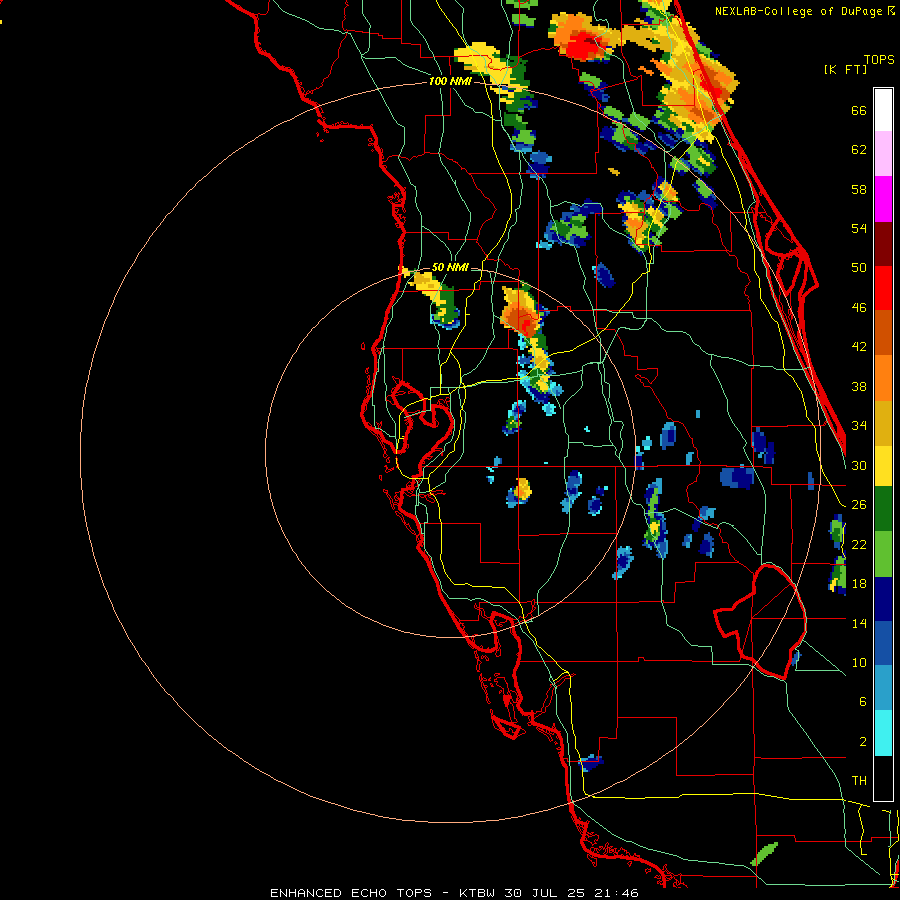
Task: Click the "38" legend value
Action: point(859,386)
